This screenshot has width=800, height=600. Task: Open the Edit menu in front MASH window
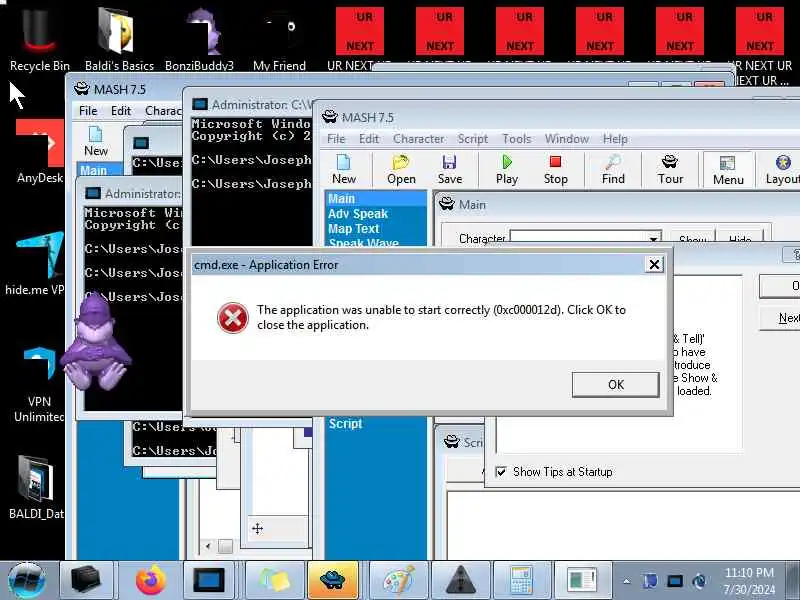click(368, 139)
